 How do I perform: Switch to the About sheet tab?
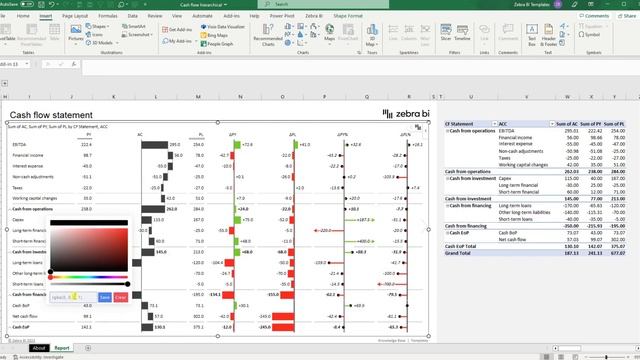pos(39,348)
